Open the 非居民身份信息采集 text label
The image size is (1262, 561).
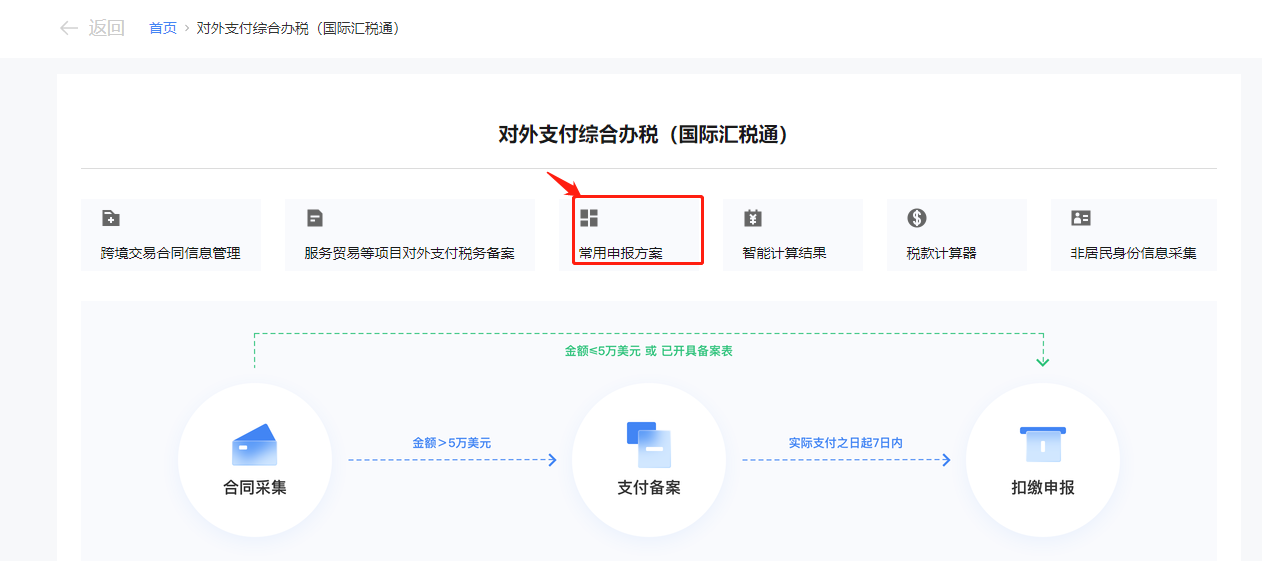pyautogui.click(x=1133, y=253)
